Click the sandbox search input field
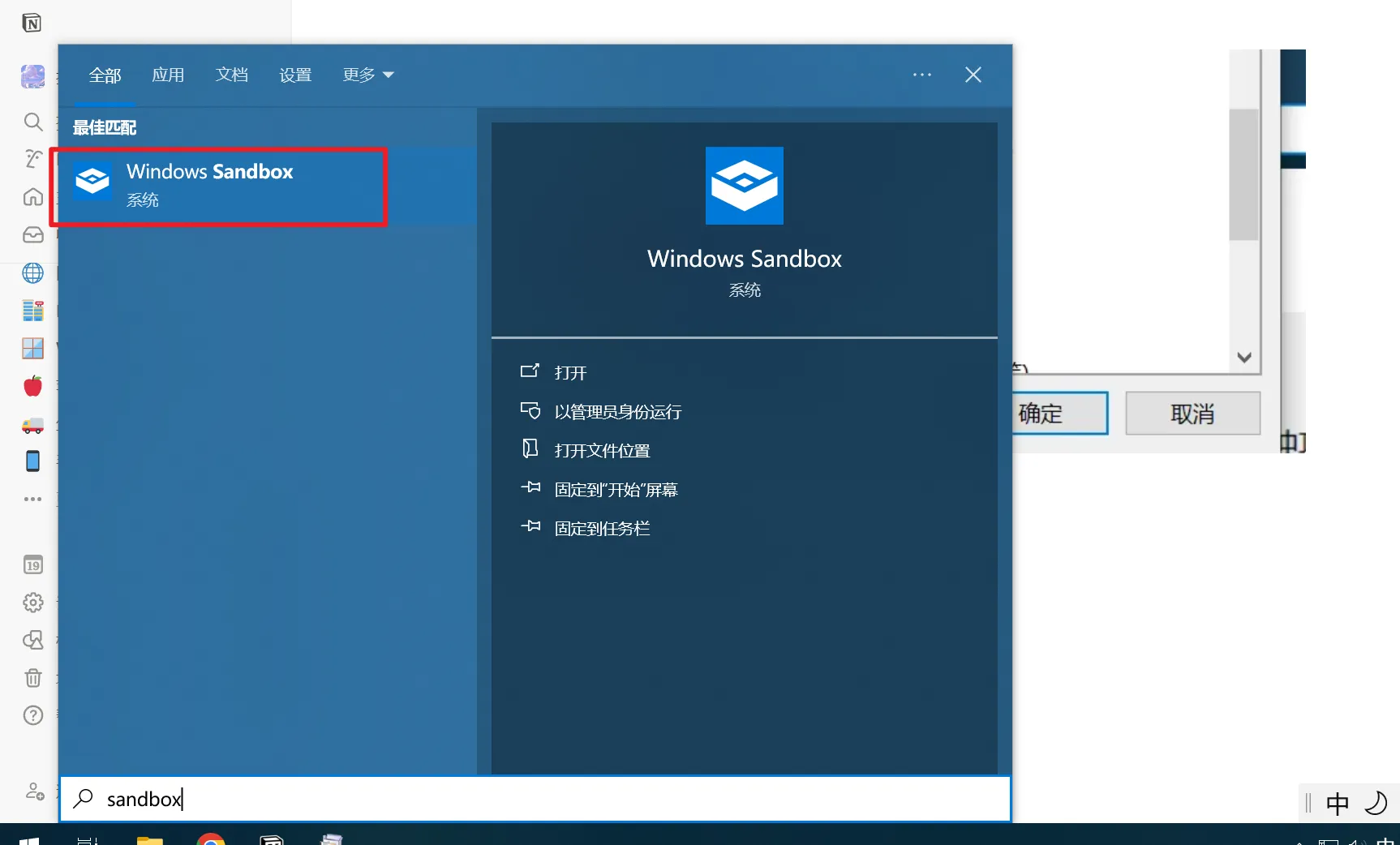The width and height of the screenshot is (1400, 845). [x=535, y=800]
